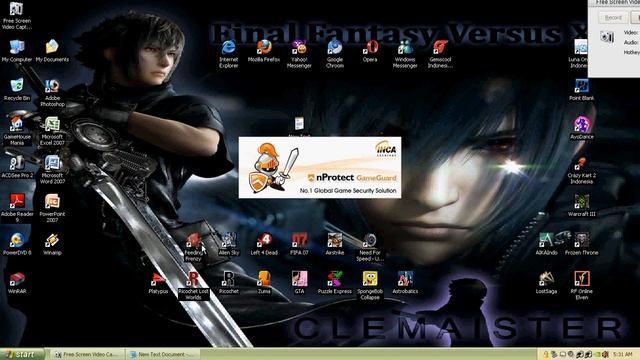Open Platypus game shortcut

click(158, 283)
